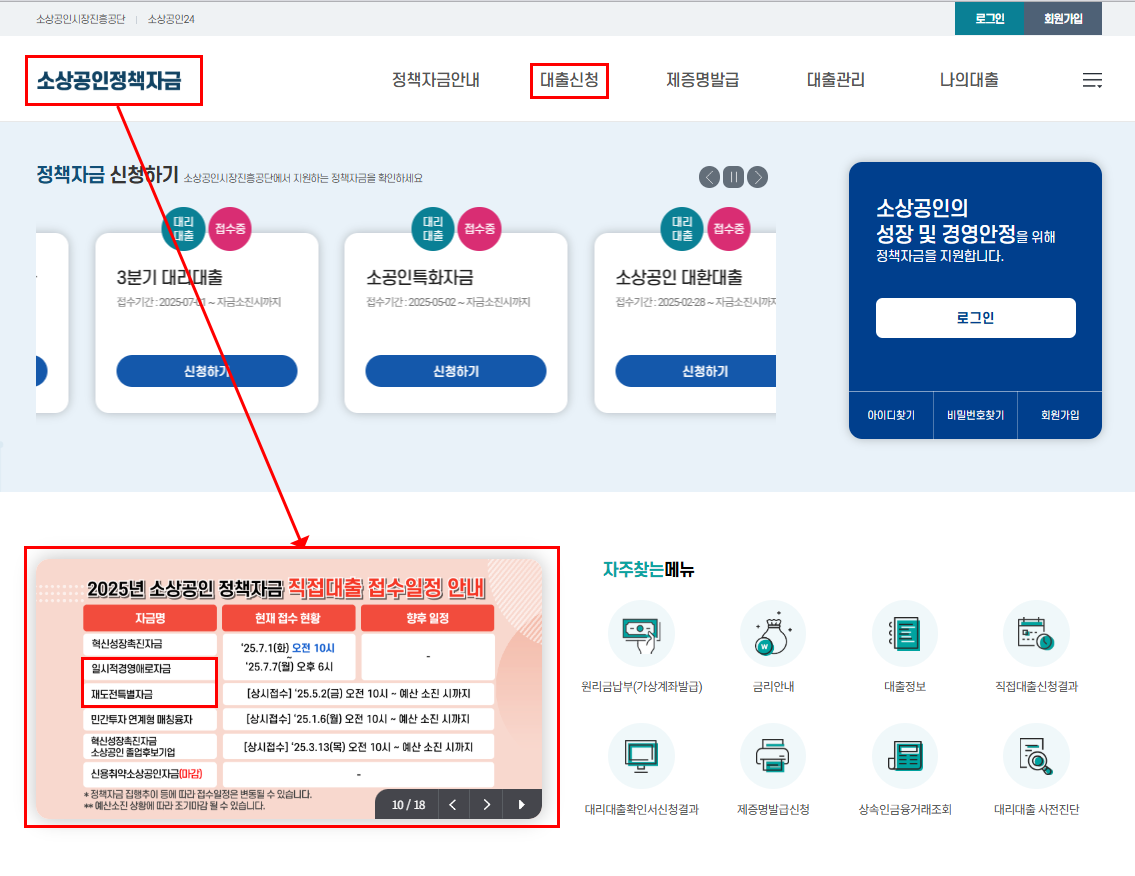
Task: Click 재도전특별자금 row in banner
Action: 150,694
